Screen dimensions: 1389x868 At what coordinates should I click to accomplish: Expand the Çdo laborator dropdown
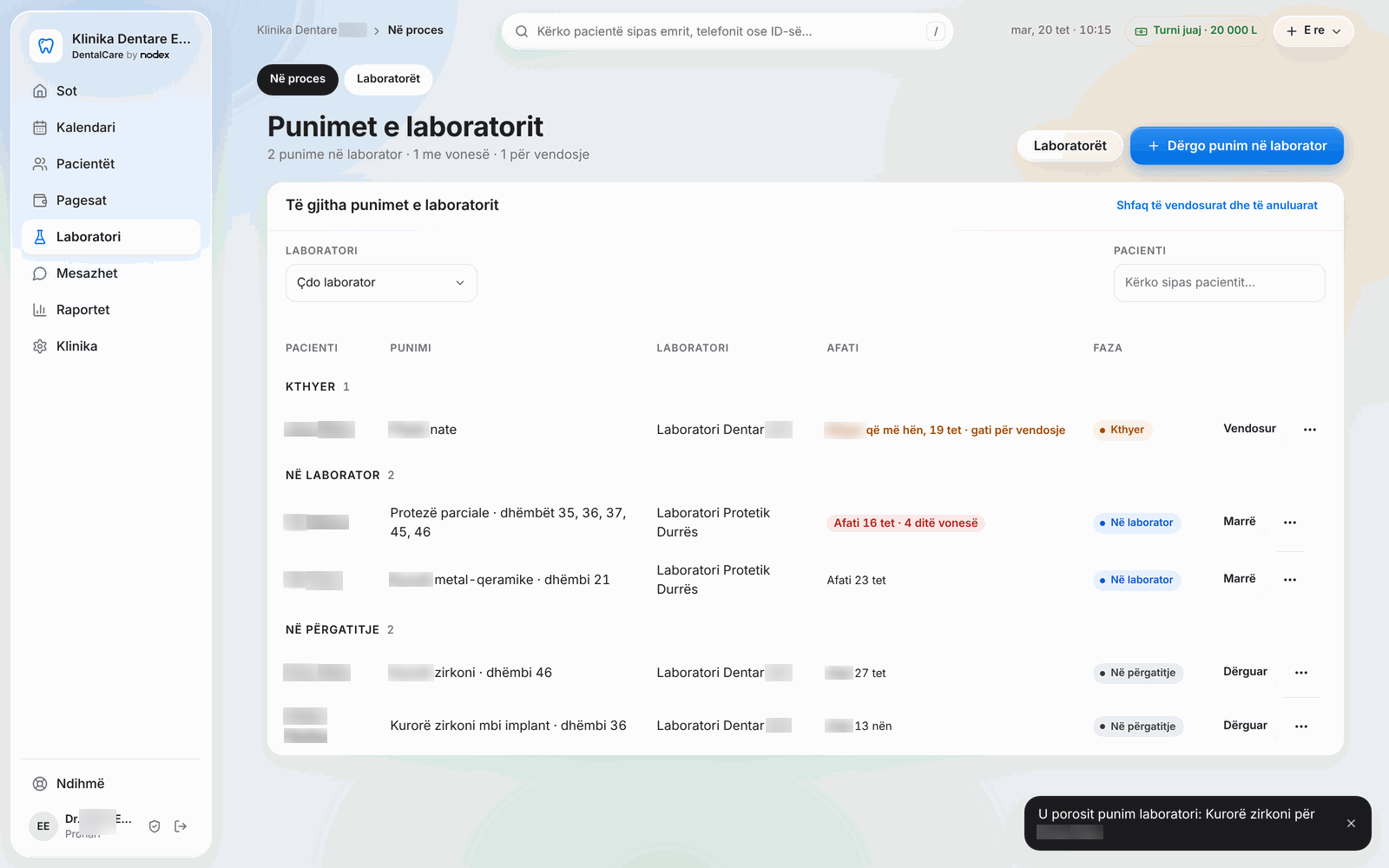click(x=381, y=283)
